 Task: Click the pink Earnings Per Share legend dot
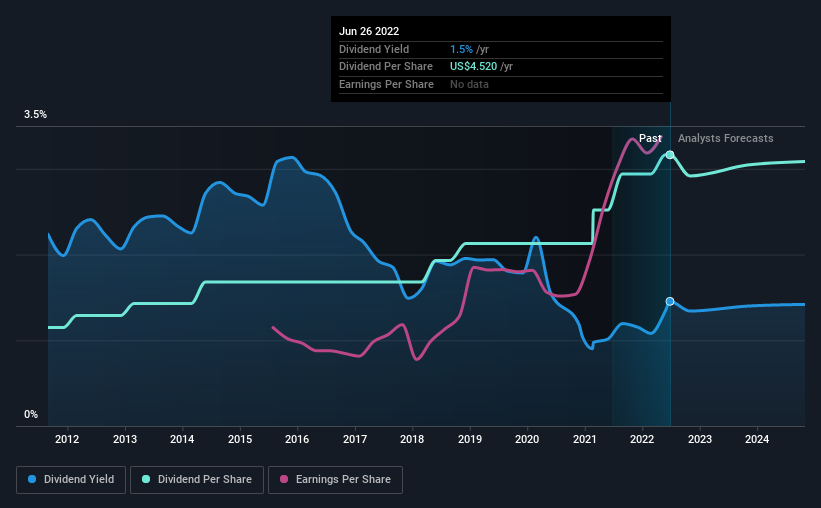[x=284, y=479]
